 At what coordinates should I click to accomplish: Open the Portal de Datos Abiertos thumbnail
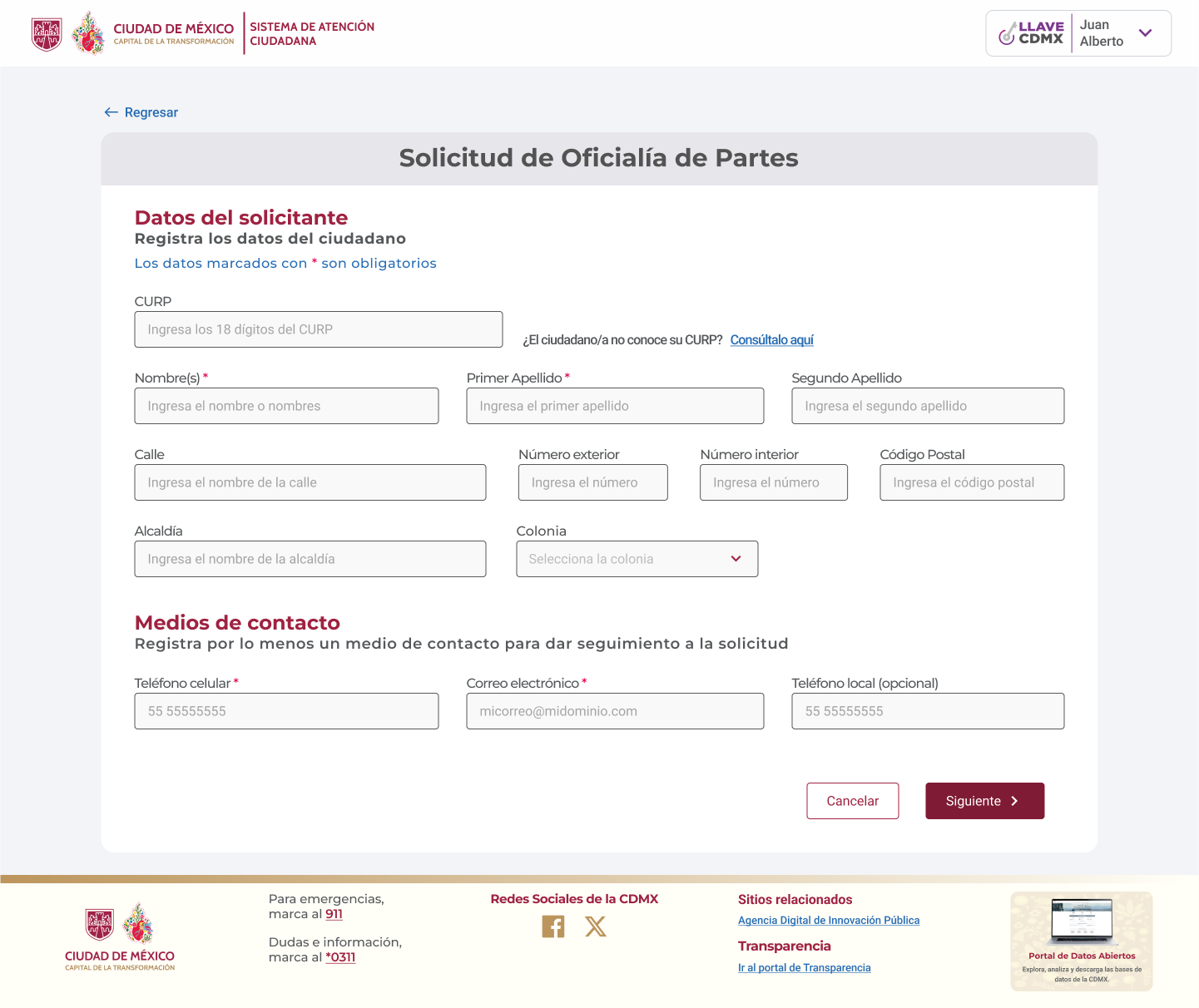click(x=1082, y=941)
